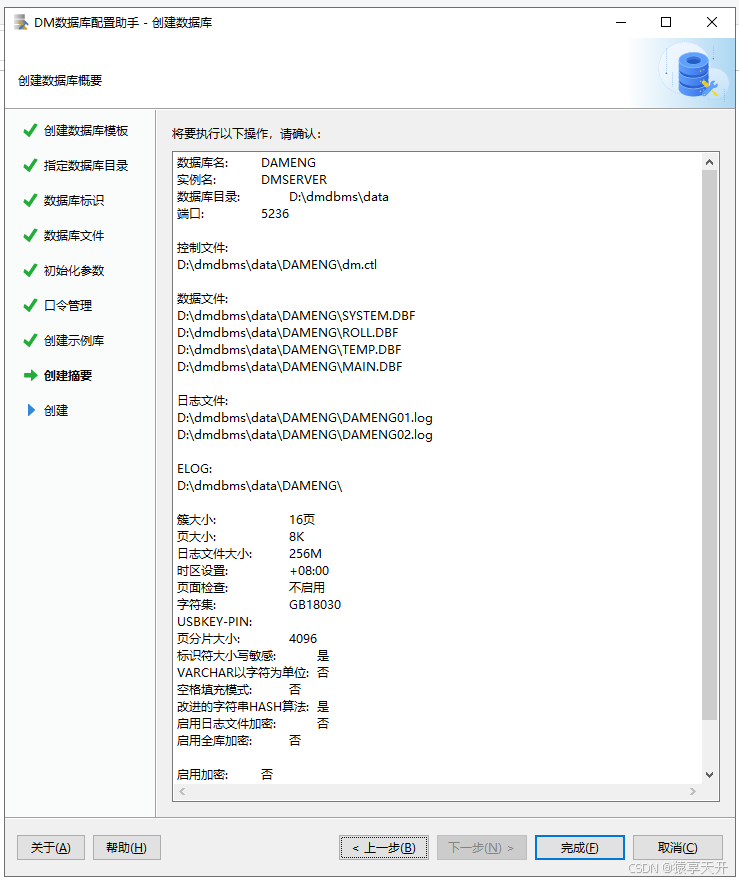Click the MAIN.DBF data file path
The width and height of the screenshot is (739, 881).
(290, 366)
